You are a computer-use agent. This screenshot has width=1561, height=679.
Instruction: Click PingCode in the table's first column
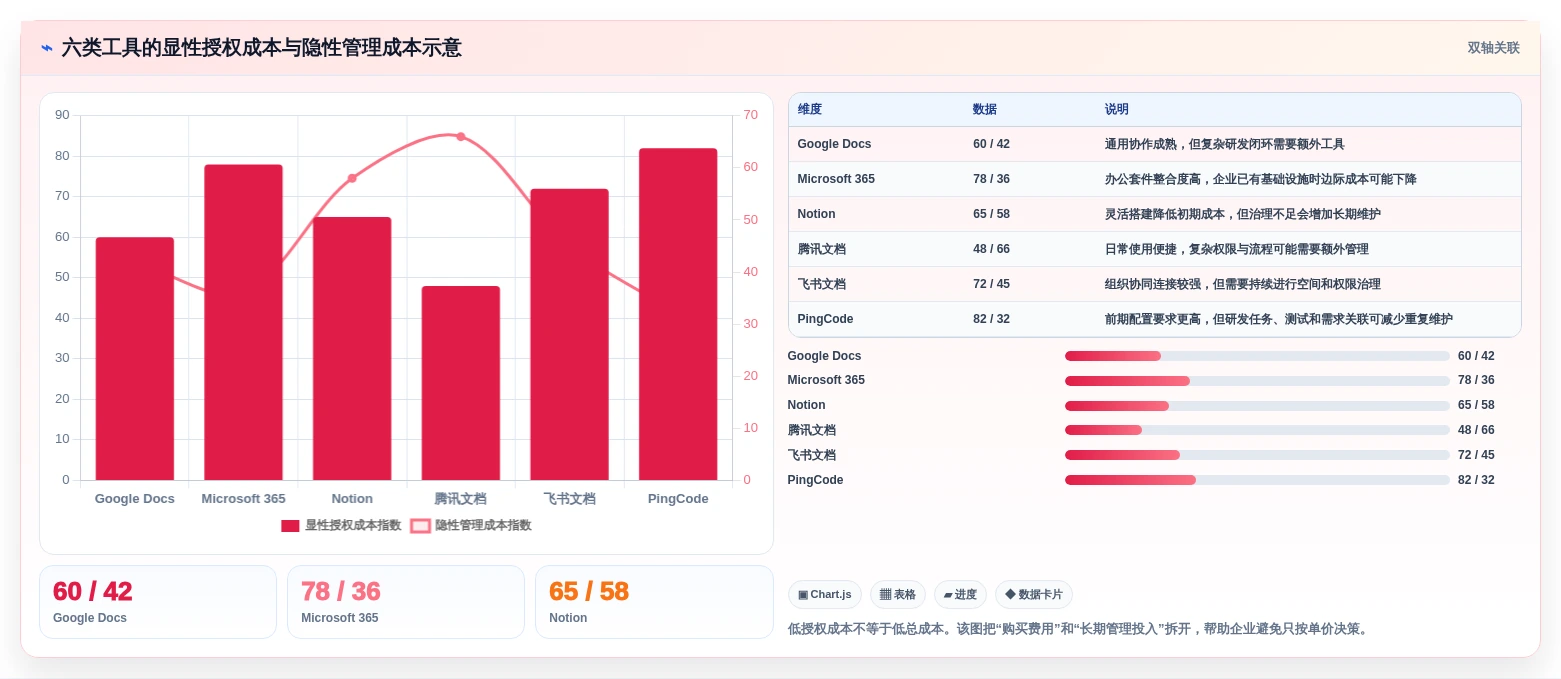pyautogui.click(x=826, y=319)
